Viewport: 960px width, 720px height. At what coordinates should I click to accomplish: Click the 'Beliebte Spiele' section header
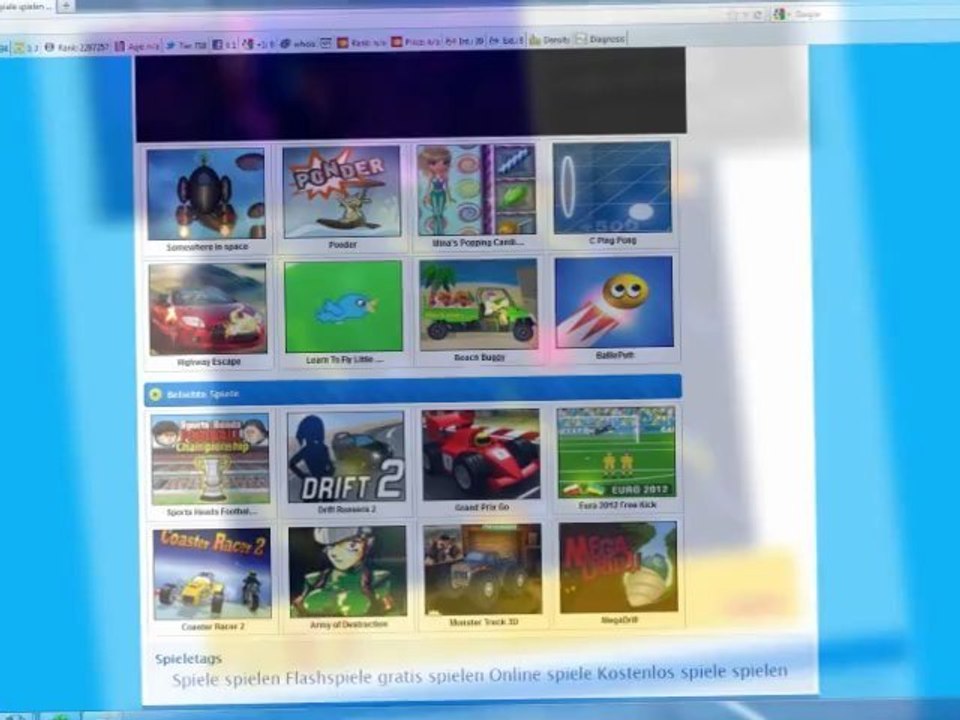coord(413,391)
